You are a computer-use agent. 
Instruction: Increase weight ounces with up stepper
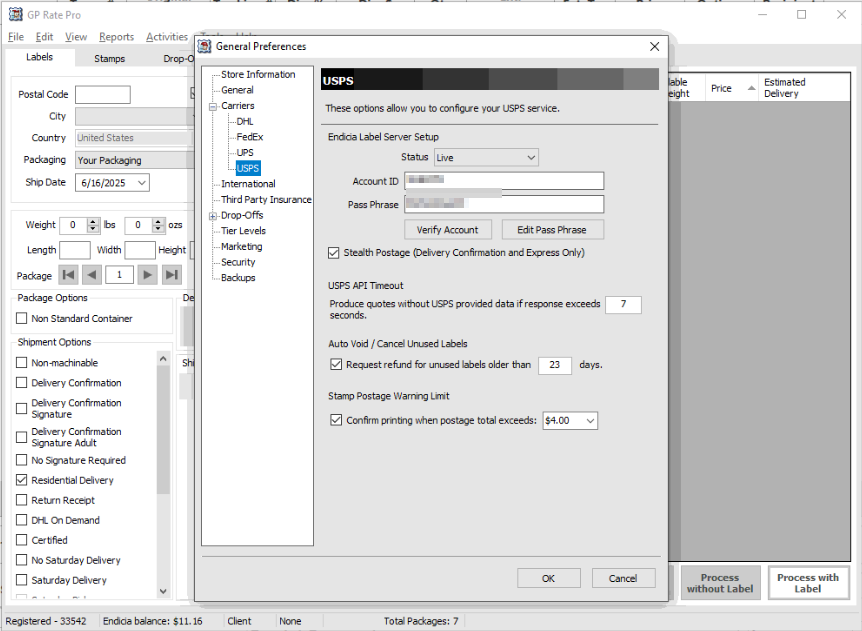tap(158, 222)
